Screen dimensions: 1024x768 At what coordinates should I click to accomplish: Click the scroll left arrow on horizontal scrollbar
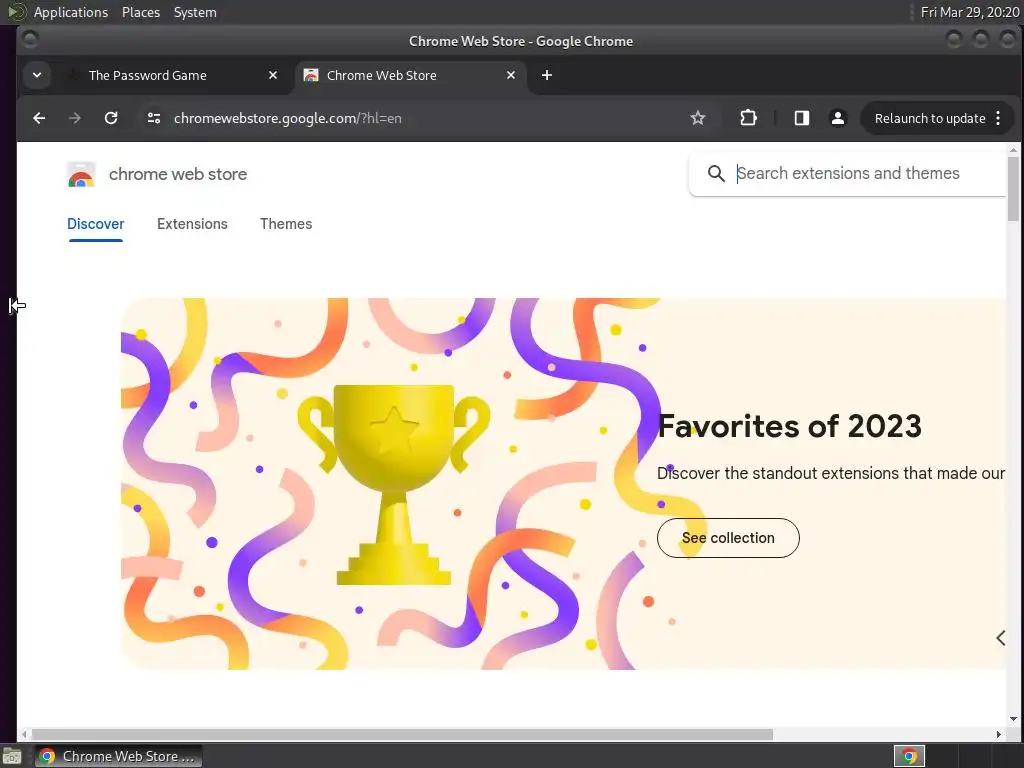pyautogui.click(x=25, y=735)
